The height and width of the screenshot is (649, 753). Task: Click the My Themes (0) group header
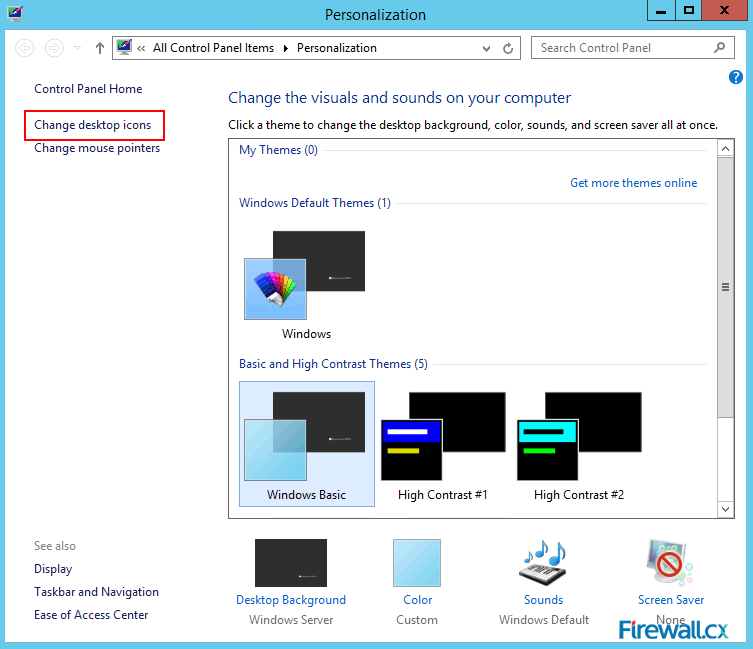[278, 150]
